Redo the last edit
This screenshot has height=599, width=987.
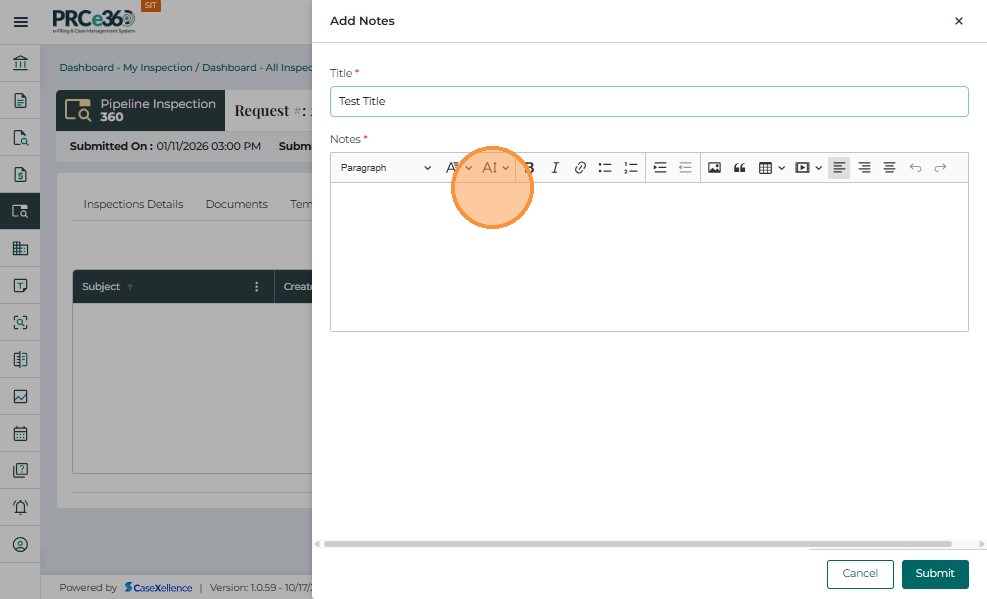(x=940, y=168)
